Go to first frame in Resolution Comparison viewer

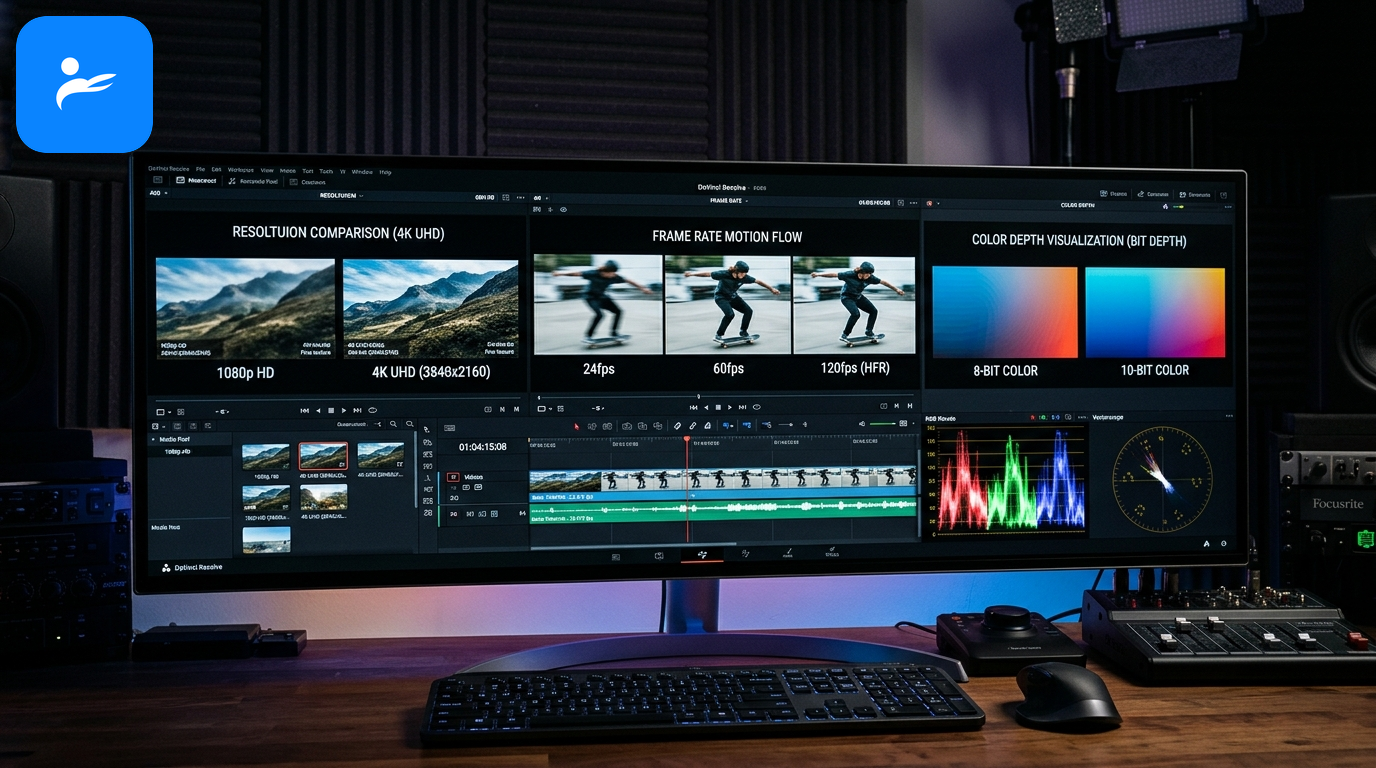click(x=305, y=410)
